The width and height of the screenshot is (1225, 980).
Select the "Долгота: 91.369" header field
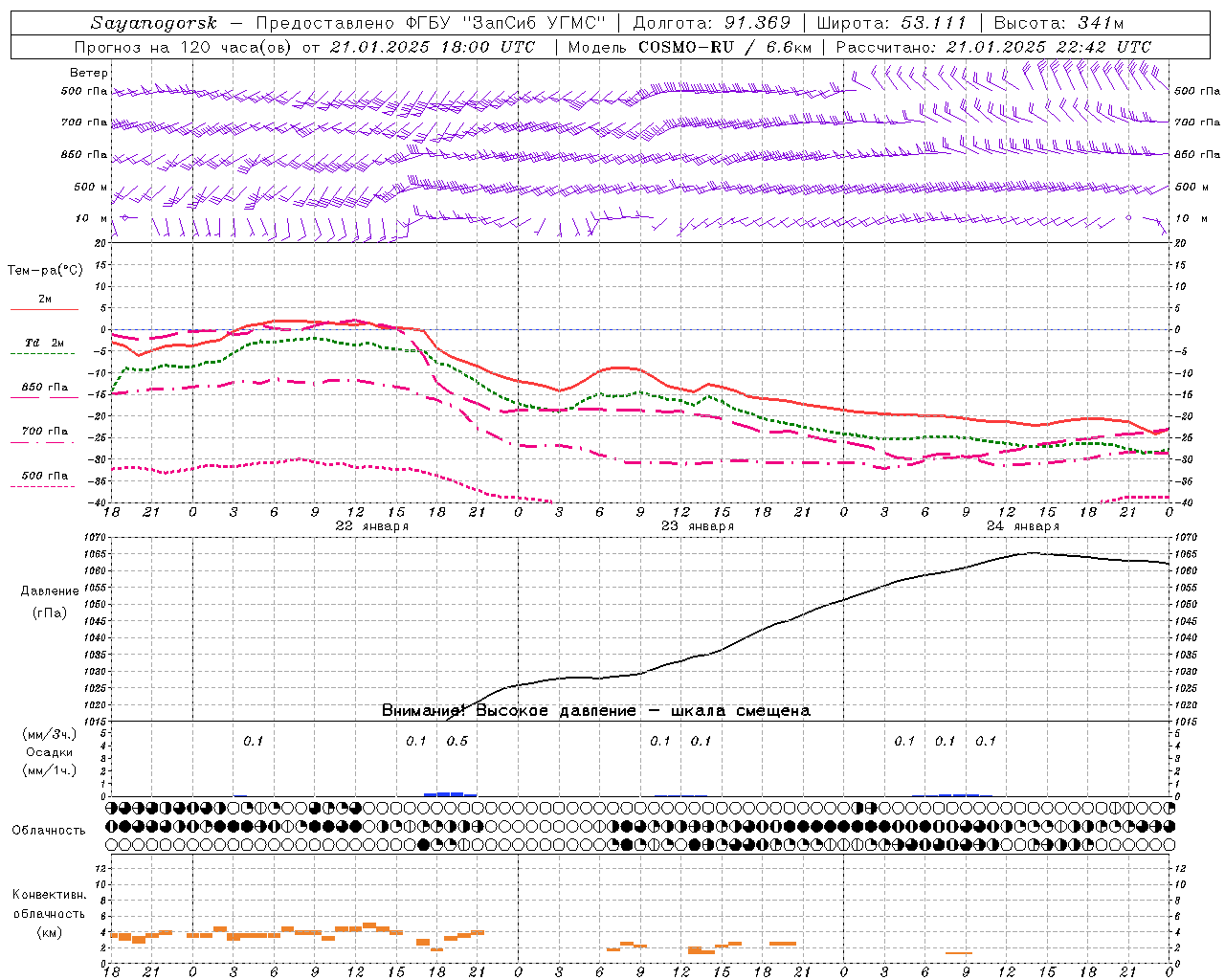(712, 23)
